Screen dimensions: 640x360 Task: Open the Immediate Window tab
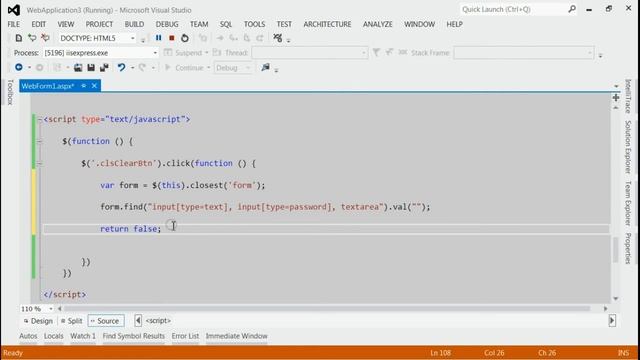coord(236,336)
